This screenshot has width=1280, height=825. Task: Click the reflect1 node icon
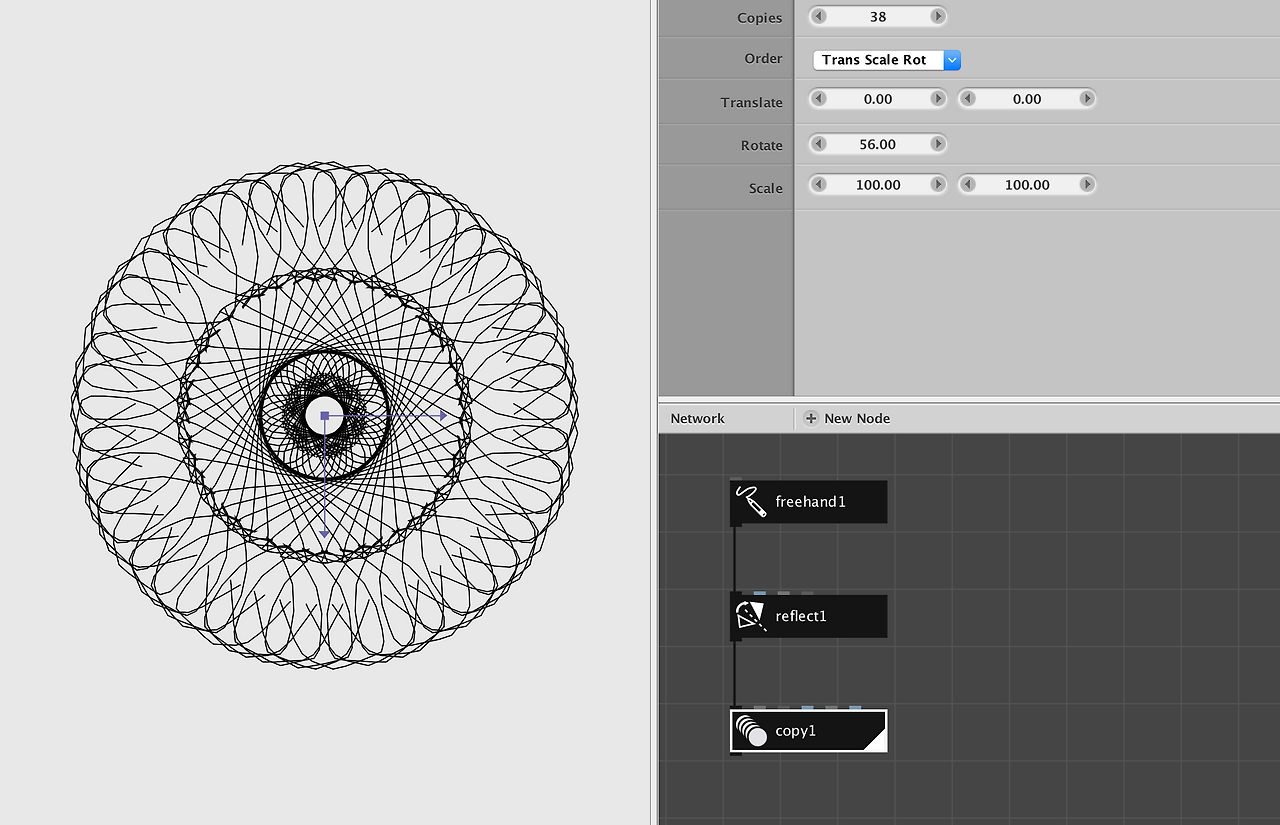750,616
